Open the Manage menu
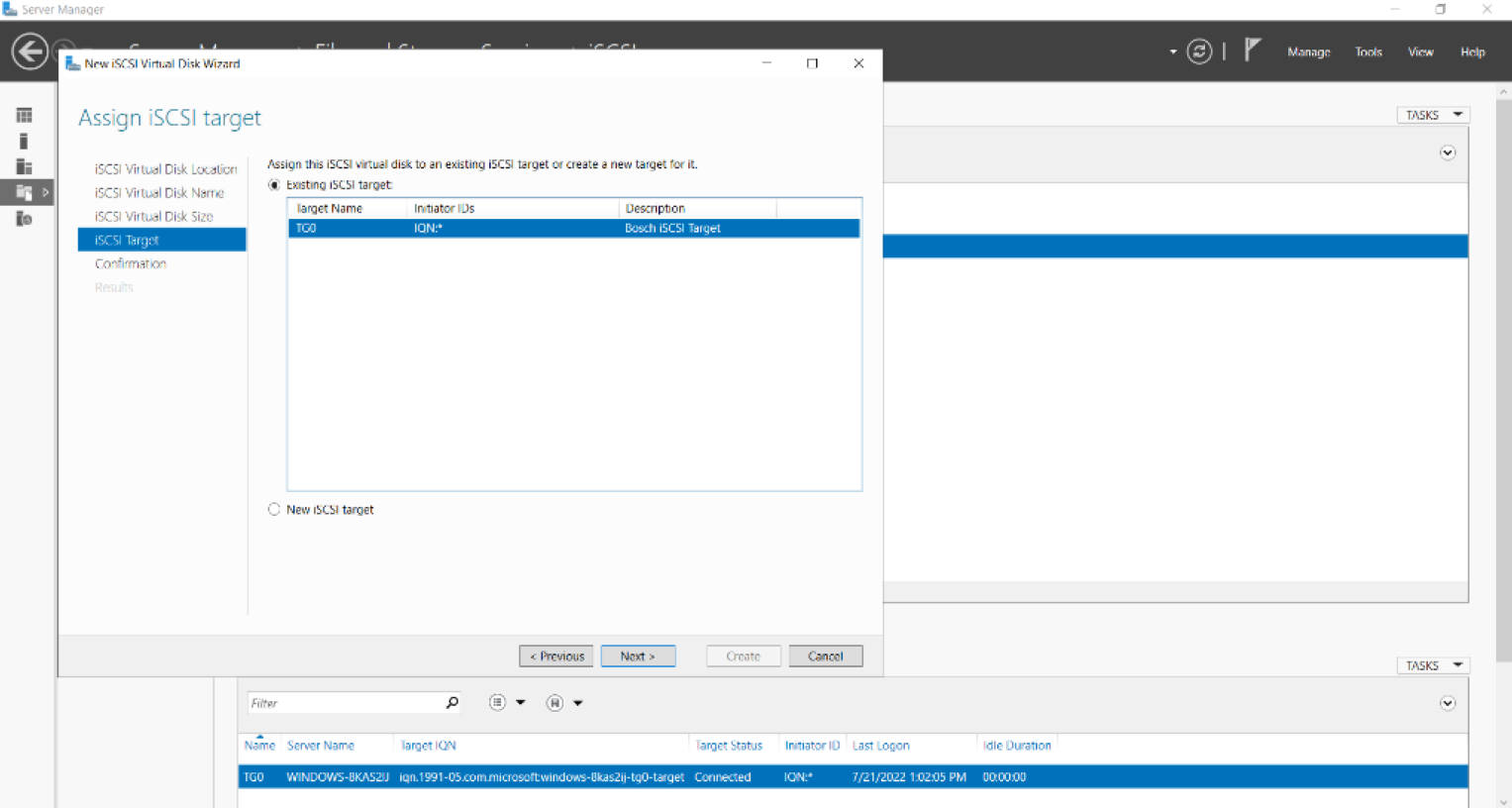The width and height of the screenshot is (1512, 808). click(1308, 51)
